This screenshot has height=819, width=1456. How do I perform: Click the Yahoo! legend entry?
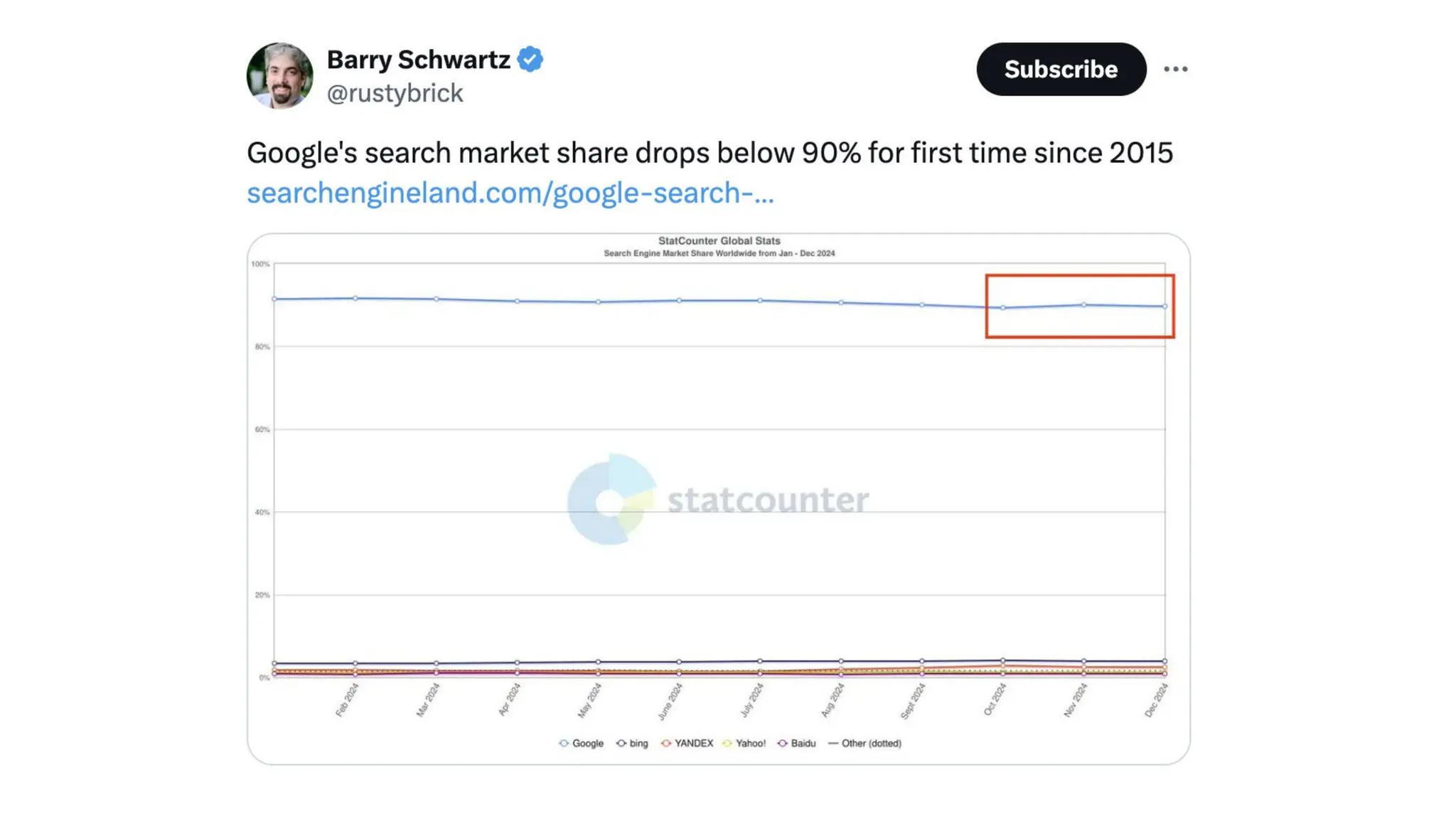(744, 744)
